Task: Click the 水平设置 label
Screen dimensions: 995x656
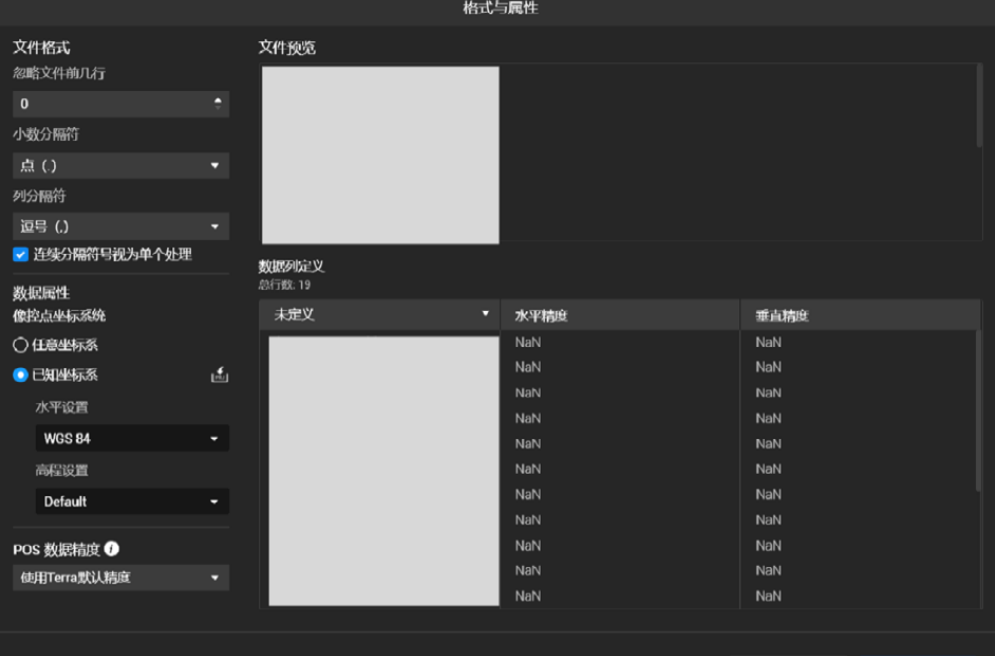Action: (x=62, y=407)
